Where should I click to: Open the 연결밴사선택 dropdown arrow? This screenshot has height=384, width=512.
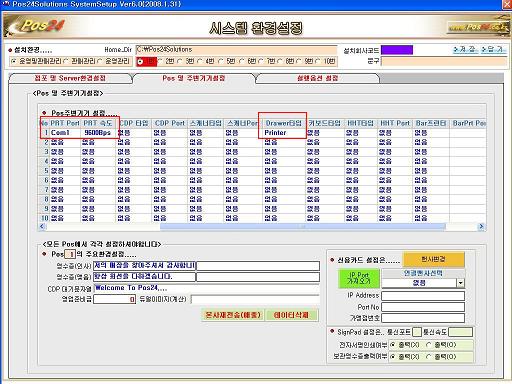pyautogui.click(x=460, y=283)
